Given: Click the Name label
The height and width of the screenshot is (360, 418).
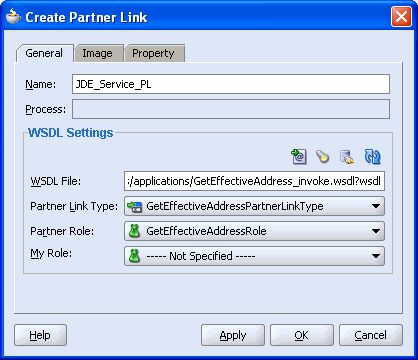Looking at the screenshot, I should [x=41, y=84].
